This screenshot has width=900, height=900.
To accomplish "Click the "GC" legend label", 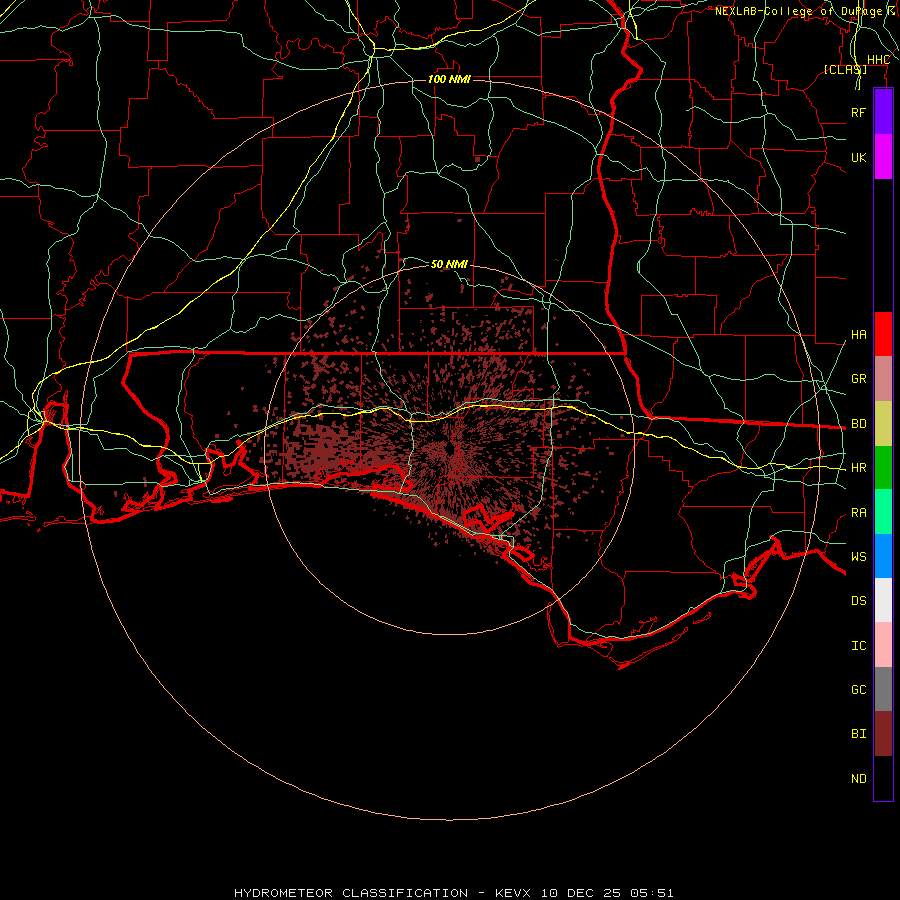I will coord(858,690).
